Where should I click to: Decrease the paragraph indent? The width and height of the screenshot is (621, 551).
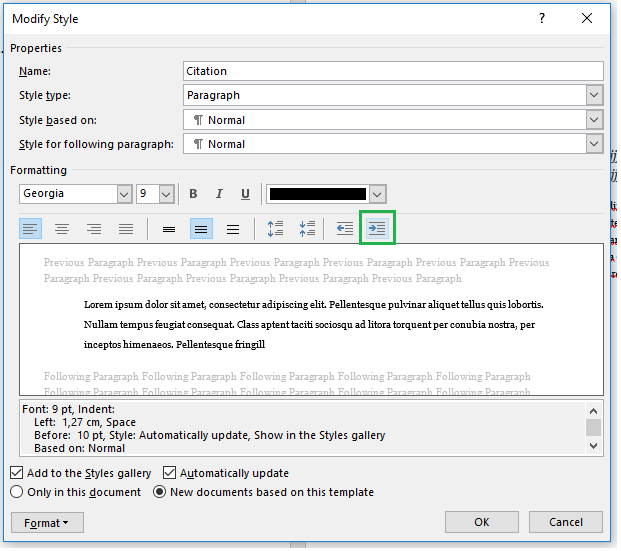[x=345, y=229]
